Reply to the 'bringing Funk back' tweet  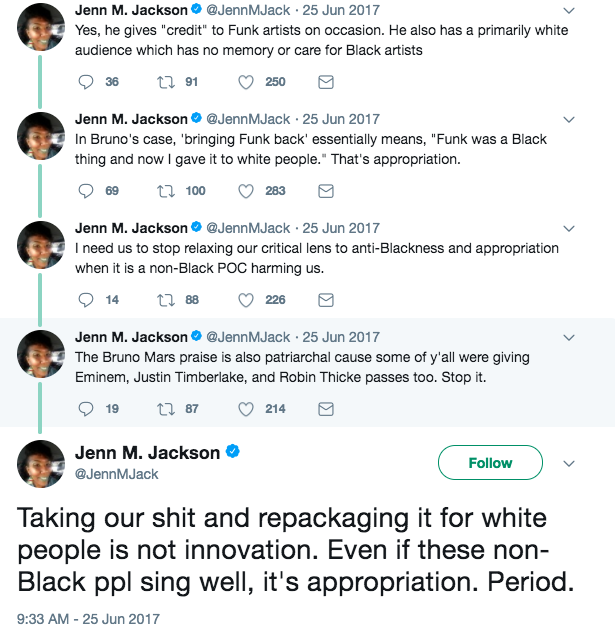coord(86,191)
